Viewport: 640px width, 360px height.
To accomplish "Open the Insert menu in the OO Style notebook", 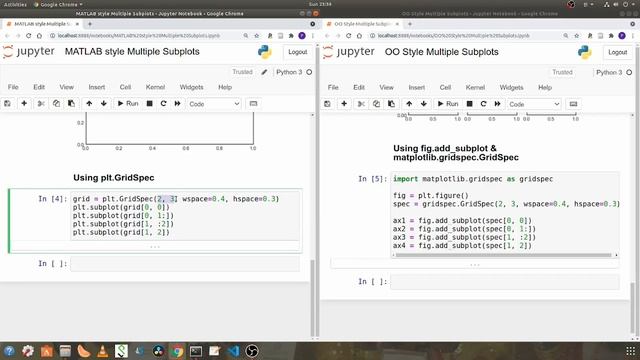I will coord(417,88).
